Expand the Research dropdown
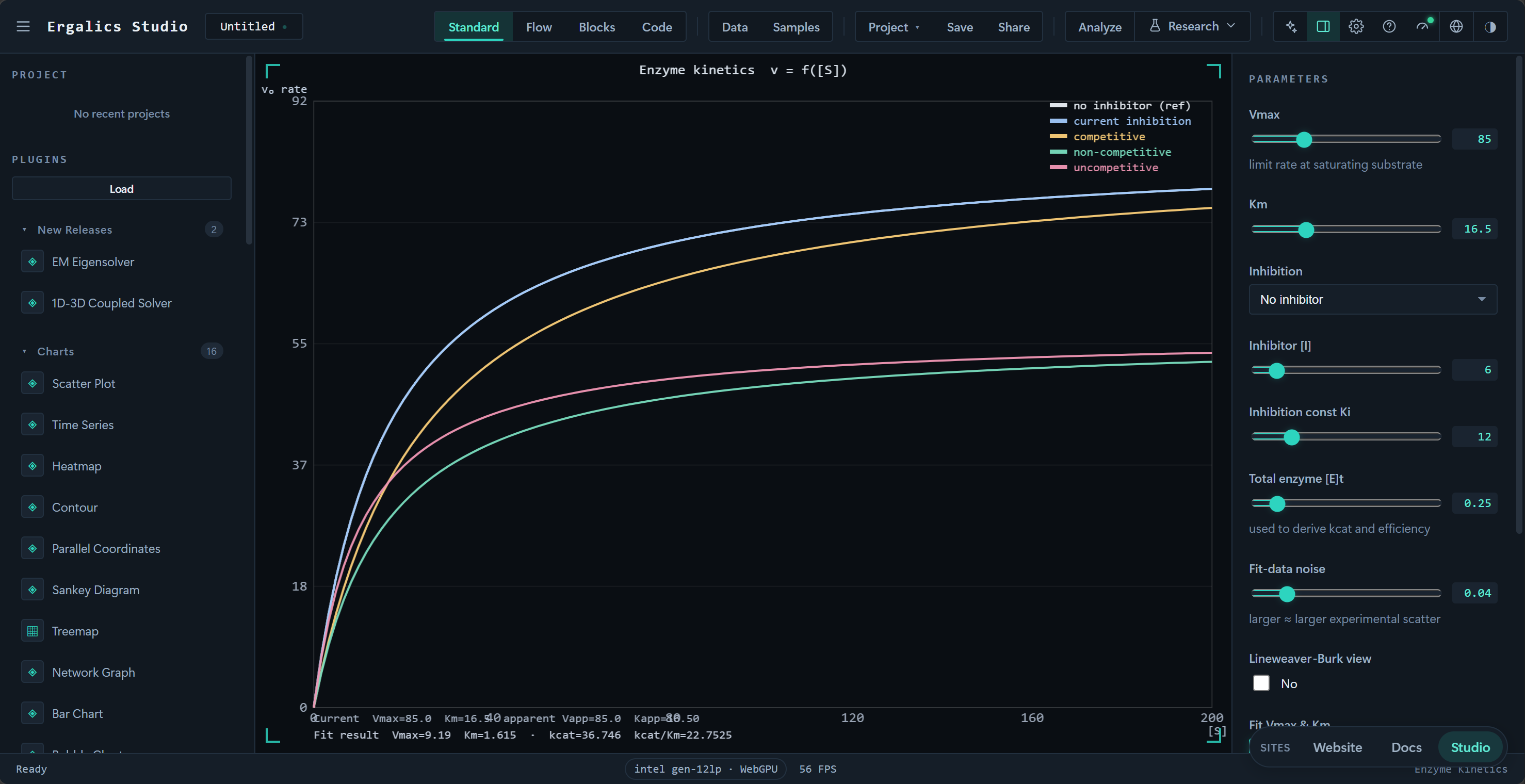 (x=1192, y=27)
